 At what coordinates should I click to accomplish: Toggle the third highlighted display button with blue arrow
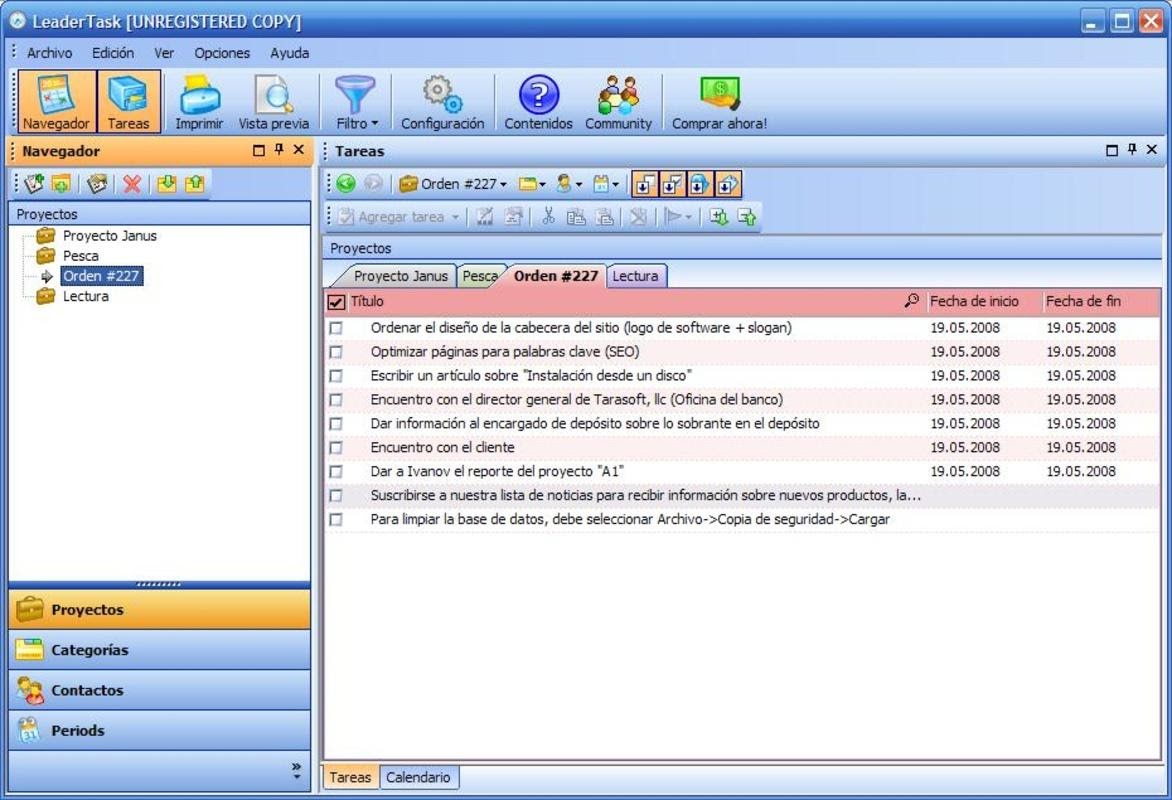pos(700,184)
